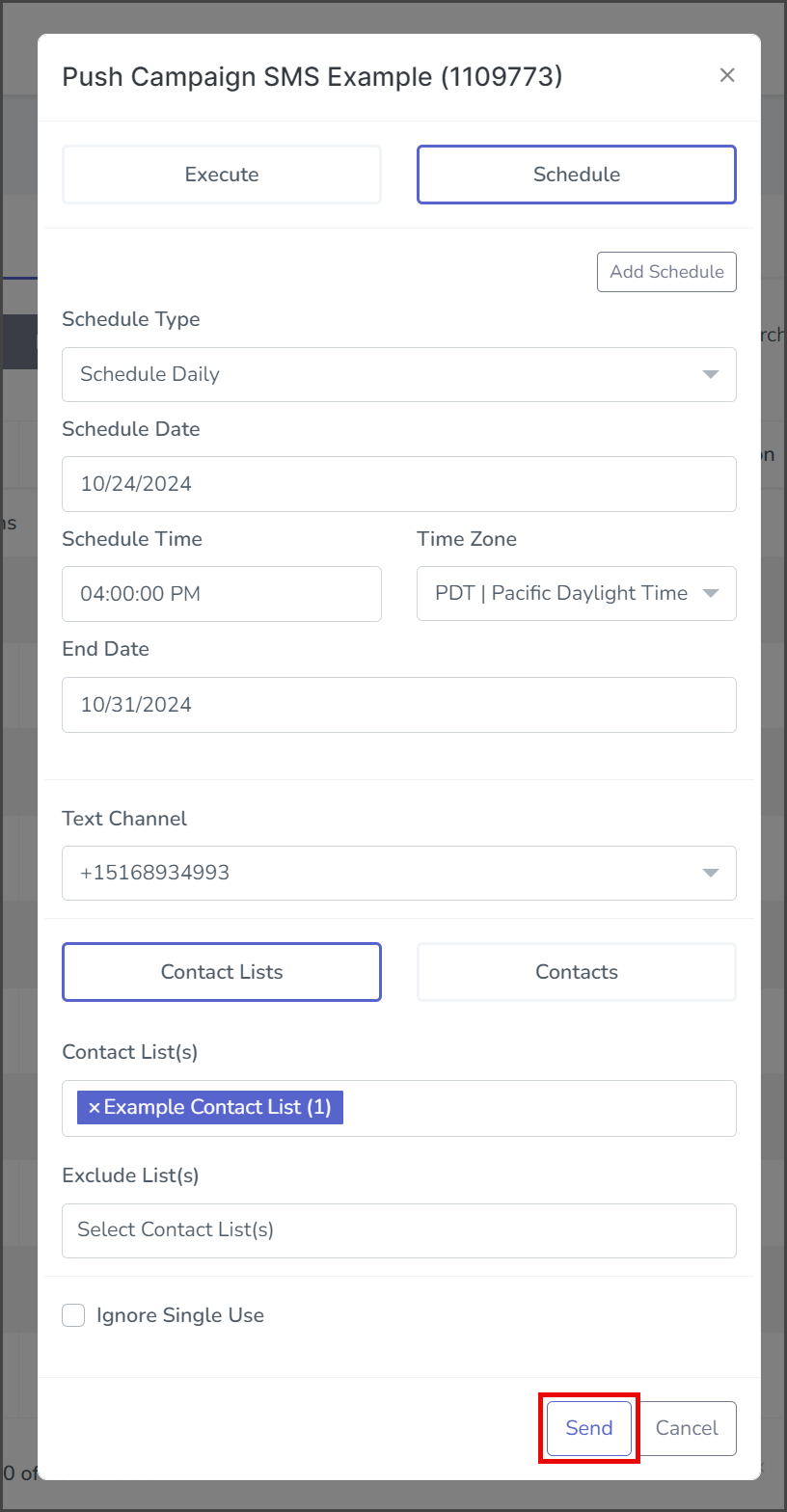The height and width of the screenshot is (1512, 787).
Task: Click the Exclude List(s) selection field
Action: [x=399, y=1230]
